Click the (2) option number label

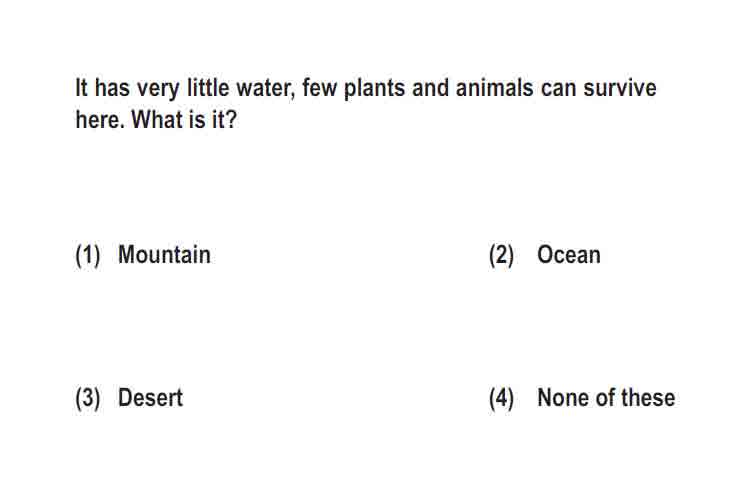501,256
